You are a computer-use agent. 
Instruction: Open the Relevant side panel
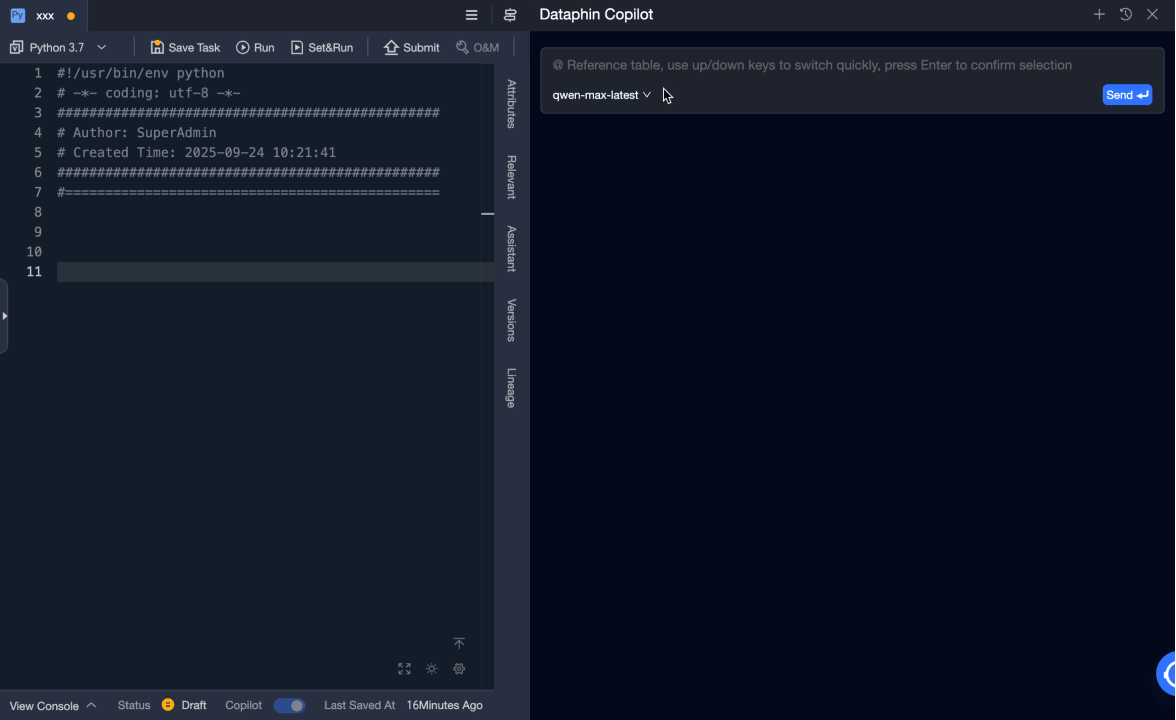[512, 177]
